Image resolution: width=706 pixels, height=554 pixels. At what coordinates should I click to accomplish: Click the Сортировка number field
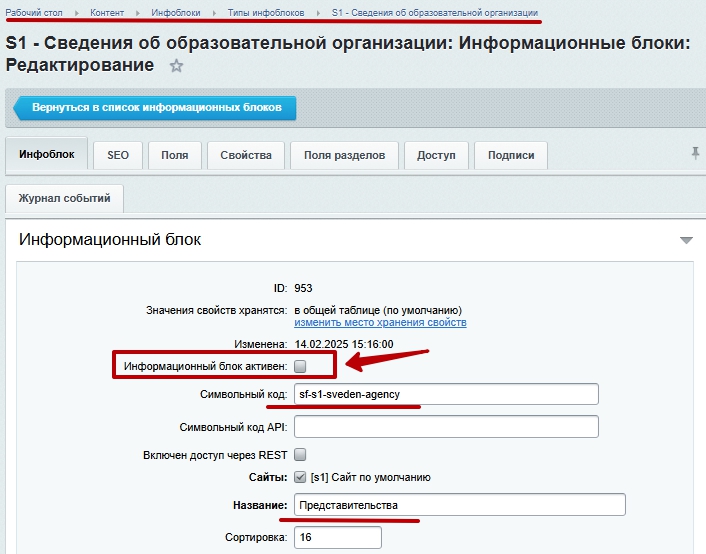[x=337, y=538]
